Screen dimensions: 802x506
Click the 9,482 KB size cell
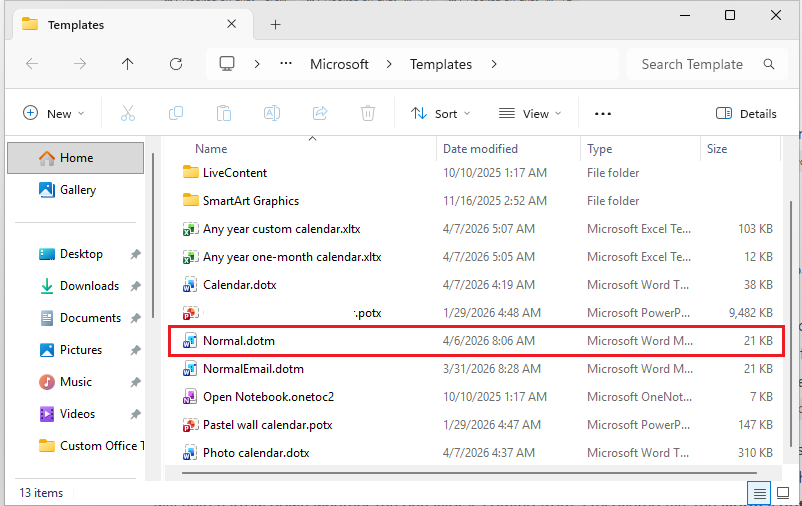pyautogui.click(x=750, y=313)
